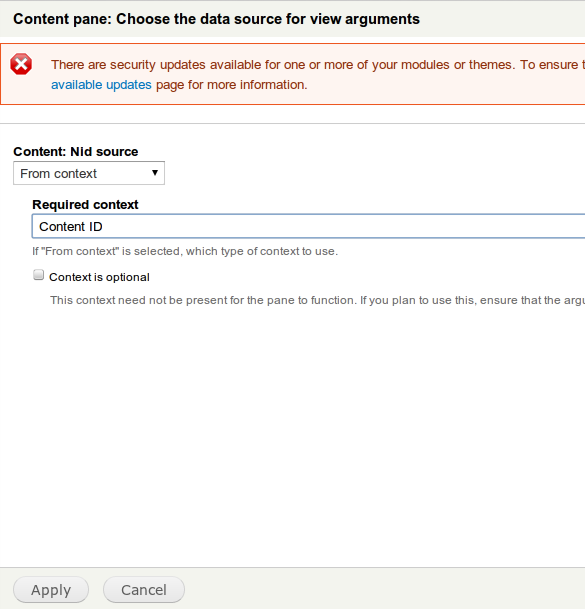Click the security updates warning message text
This screenshot has width=585, height=609.
(318, 64)
